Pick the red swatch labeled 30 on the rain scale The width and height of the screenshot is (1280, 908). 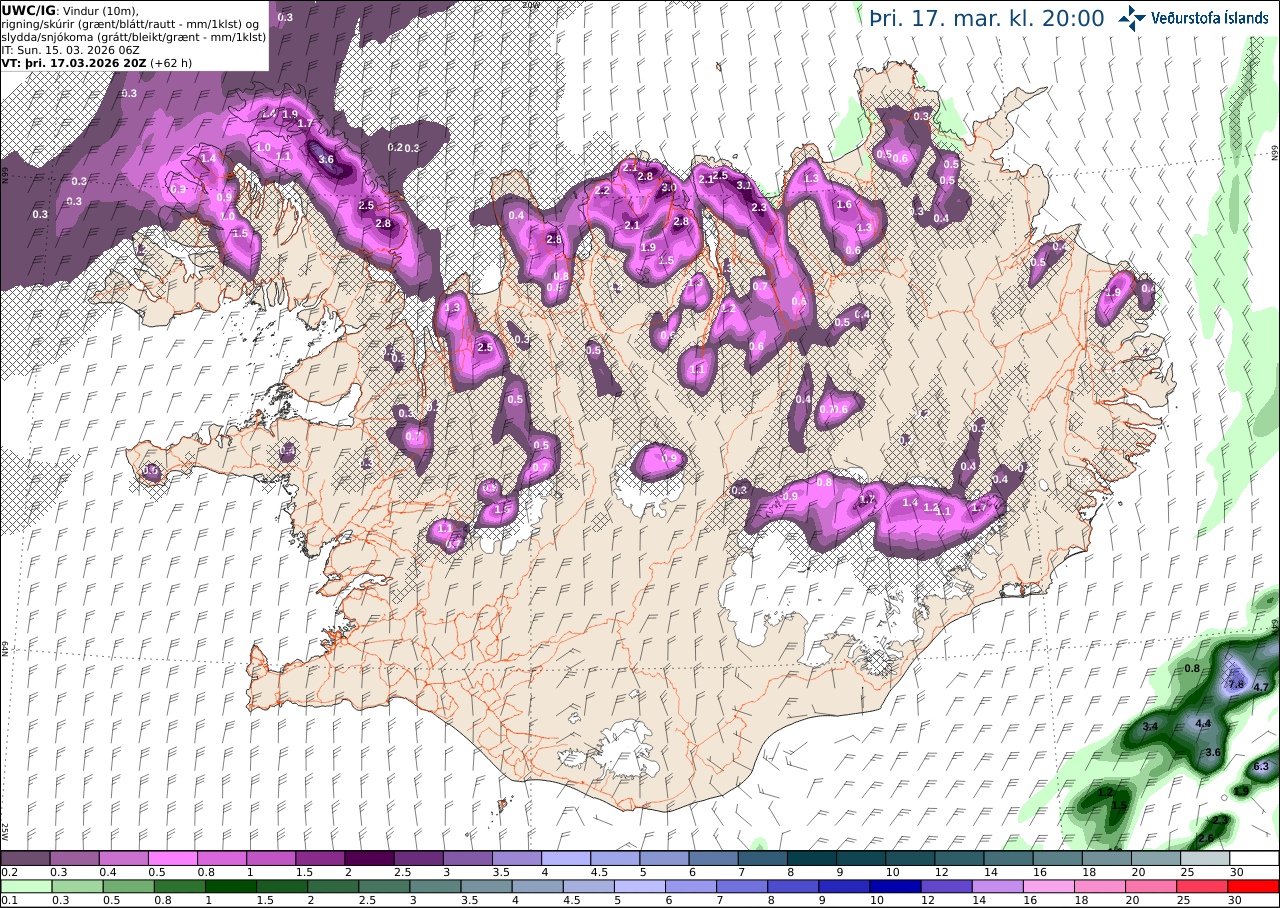pos(1254,886)
